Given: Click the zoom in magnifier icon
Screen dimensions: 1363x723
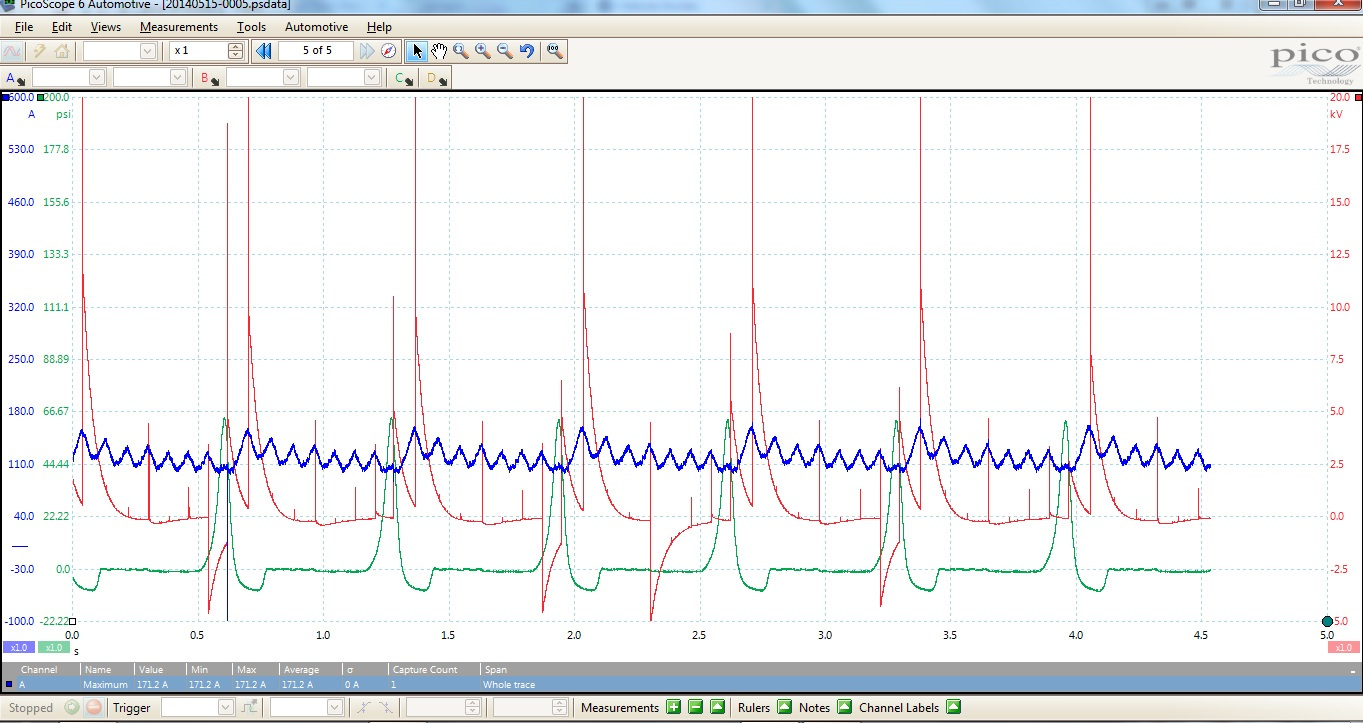Looking at the screenshot, I should coord(483,51).
